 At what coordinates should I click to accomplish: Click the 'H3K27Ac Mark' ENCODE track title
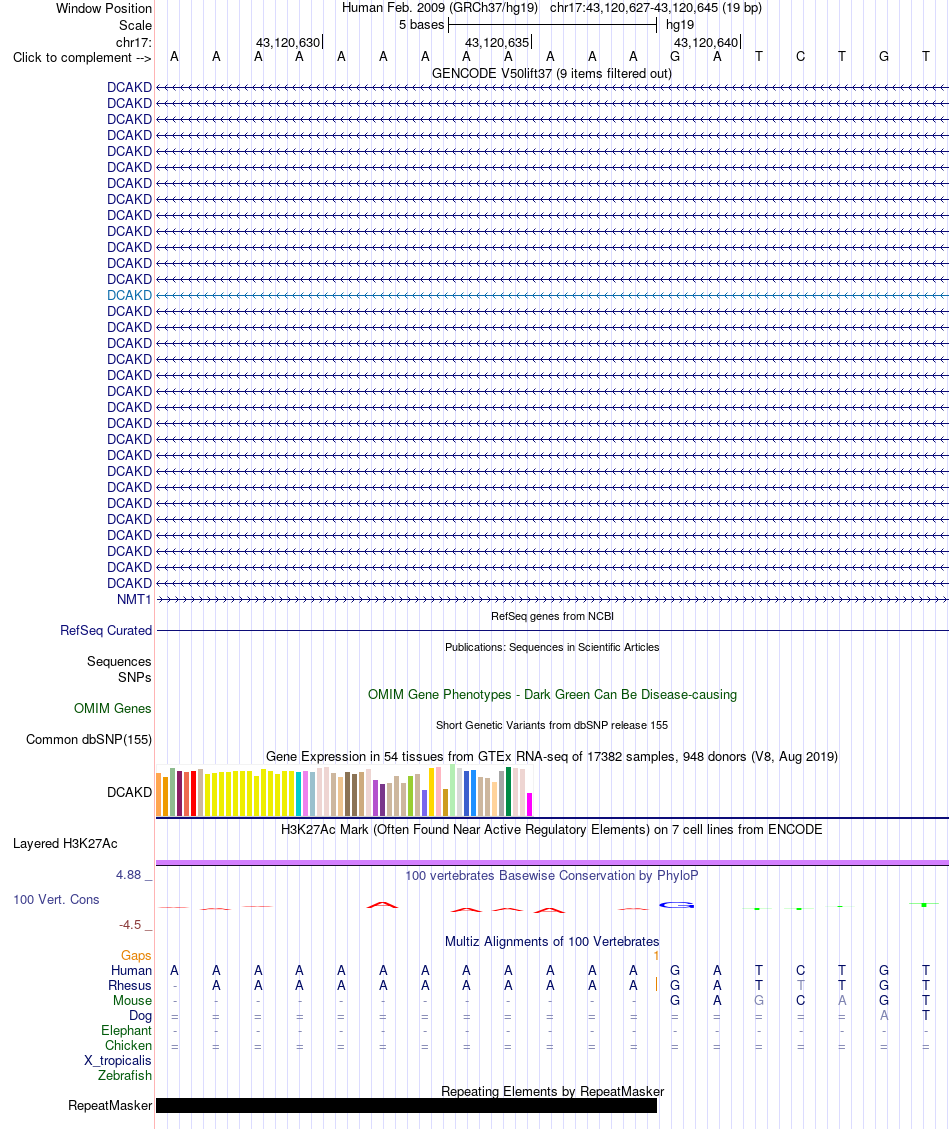(x=552, y=829)
